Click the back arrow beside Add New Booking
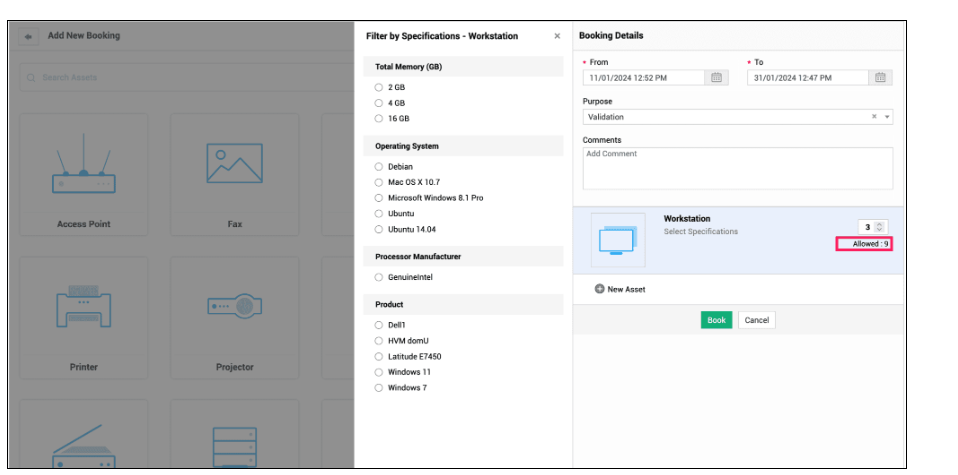The width and height of the screenshot is (958, 475). point(29,36)
